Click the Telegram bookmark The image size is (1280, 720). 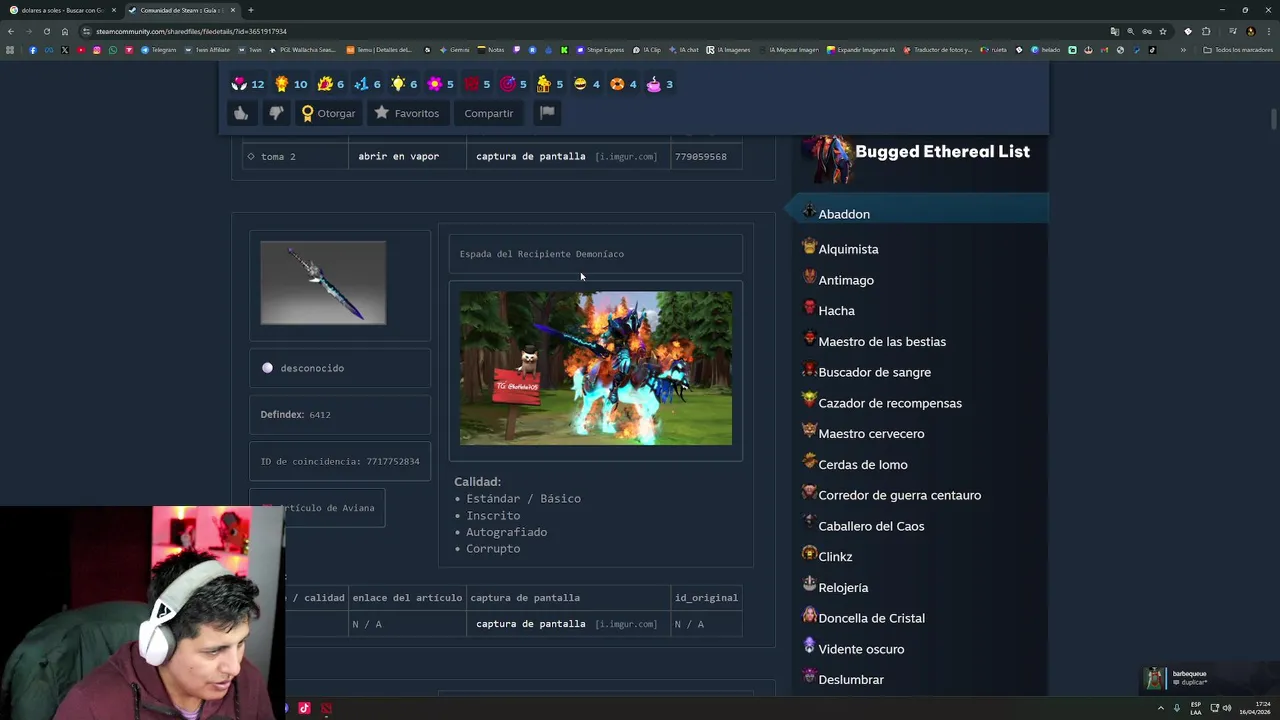pos(159,50)
